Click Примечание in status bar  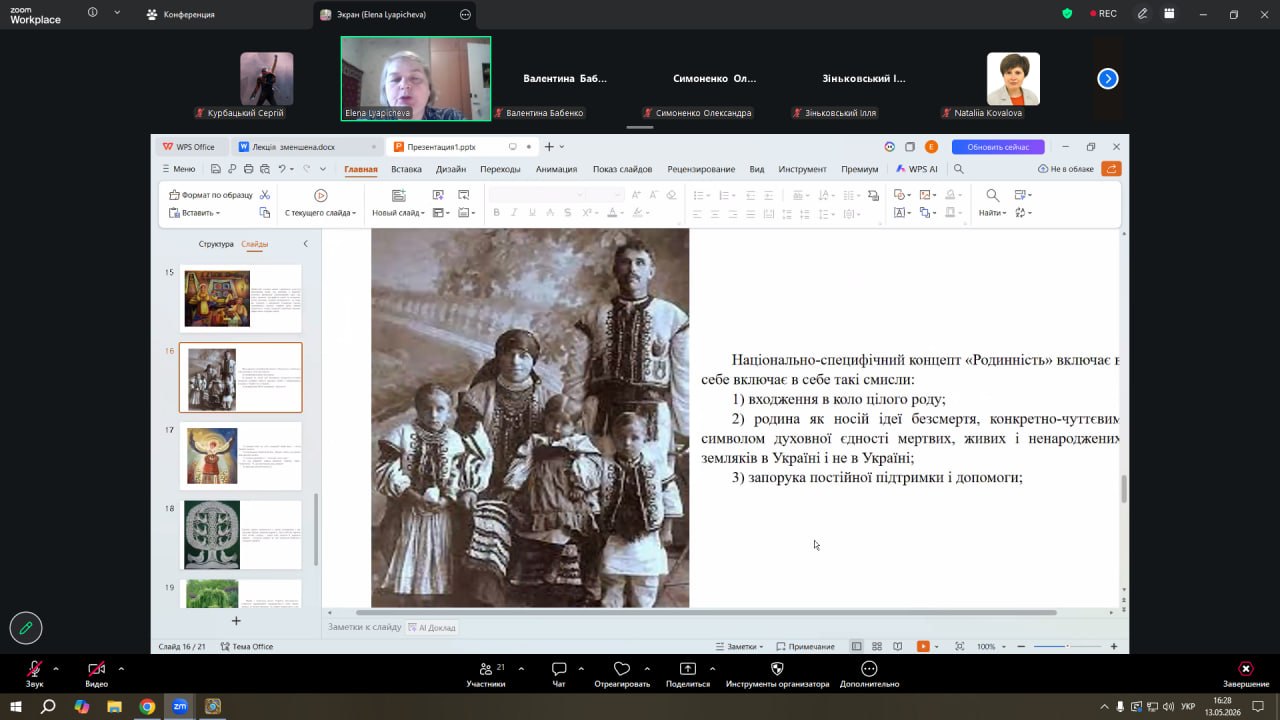click(805, 646)
